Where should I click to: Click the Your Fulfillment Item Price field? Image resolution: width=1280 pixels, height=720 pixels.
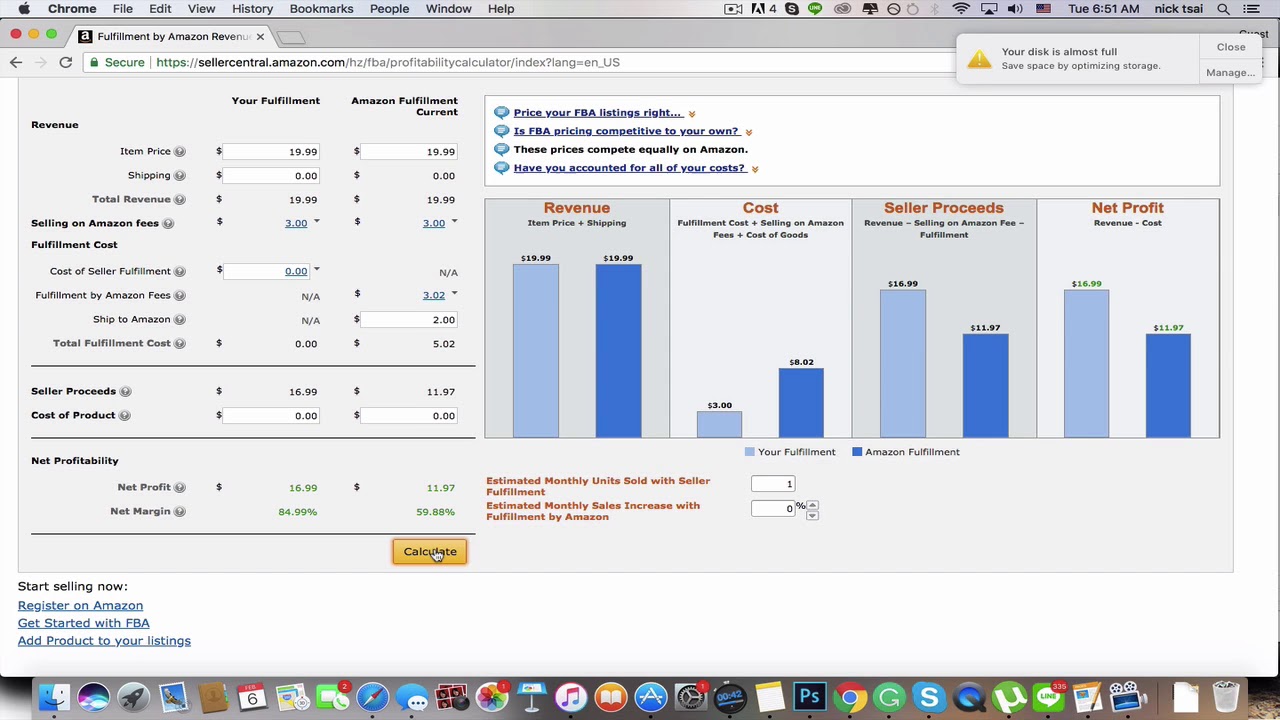tap(271, 152)
